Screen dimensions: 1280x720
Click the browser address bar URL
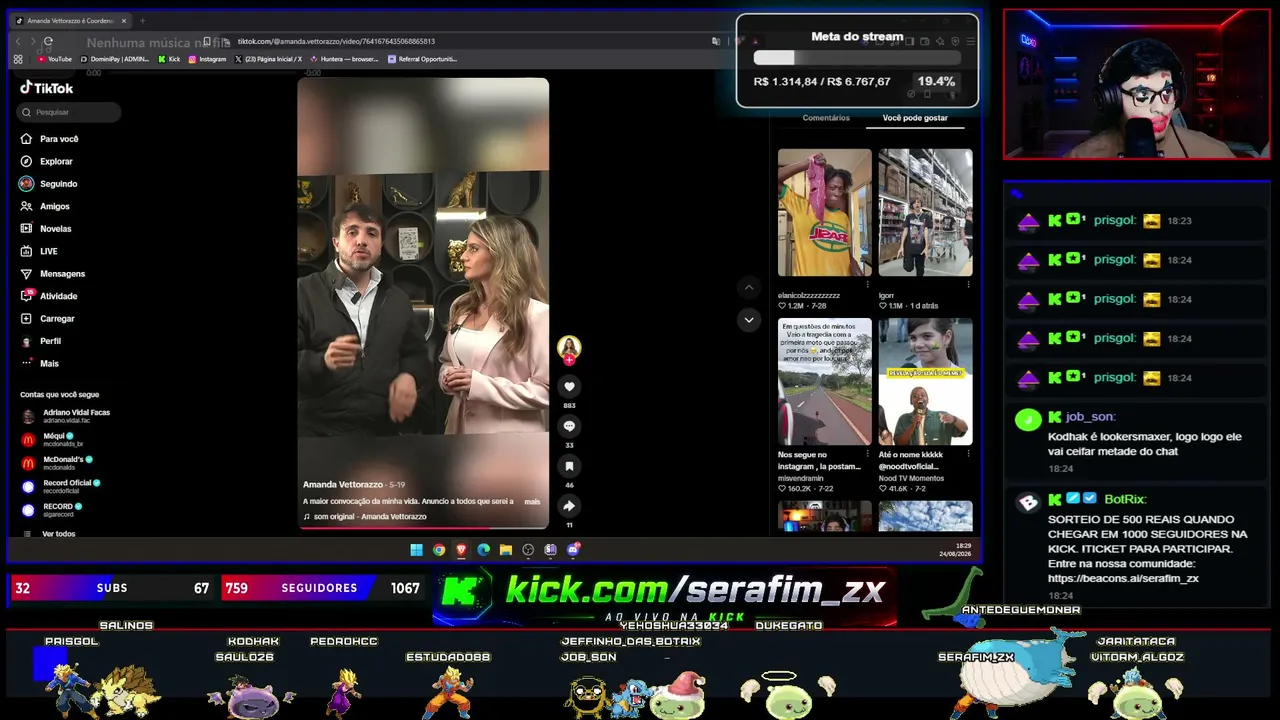point(336,41)
